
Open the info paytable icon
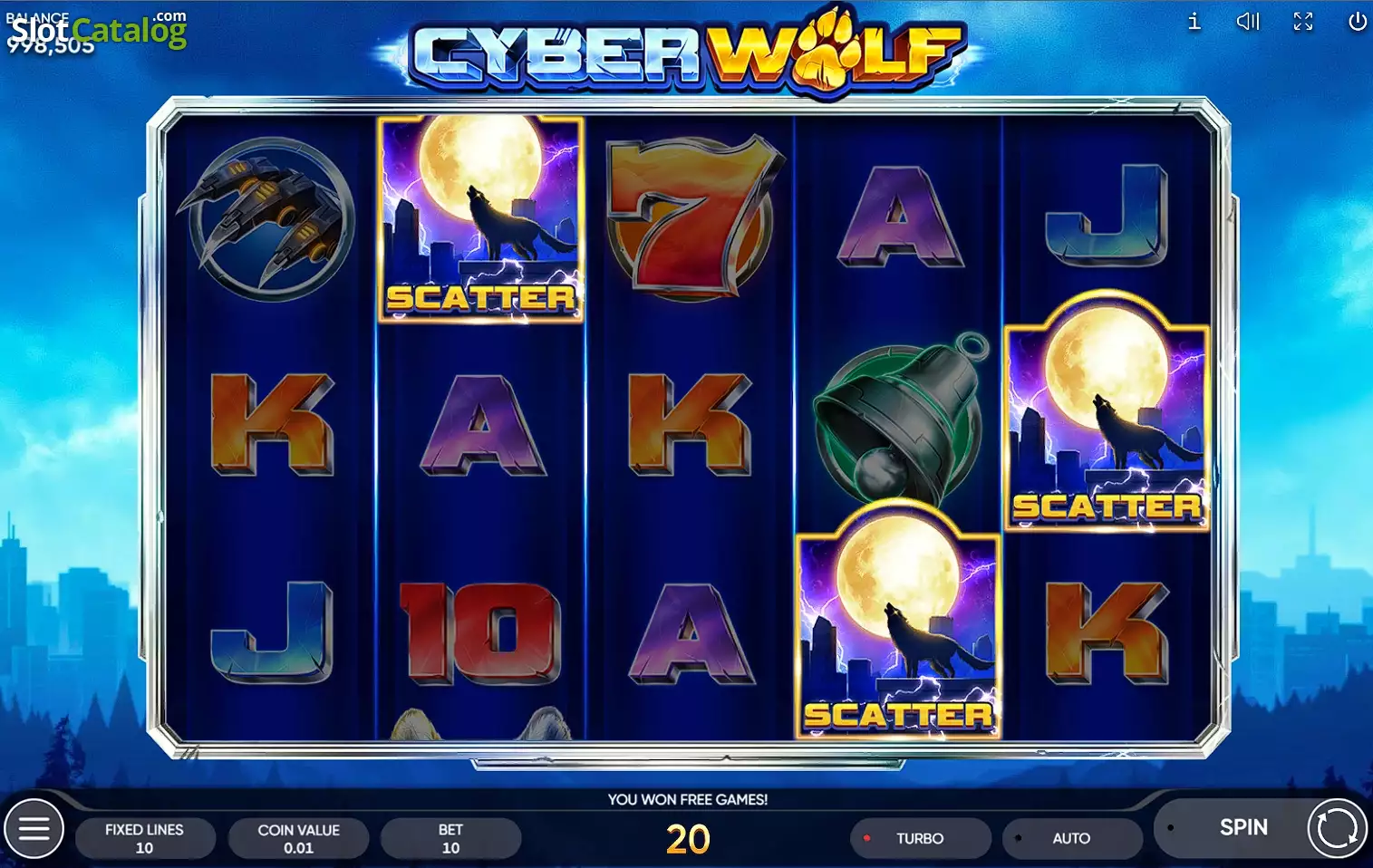(x=1194, y=21)
